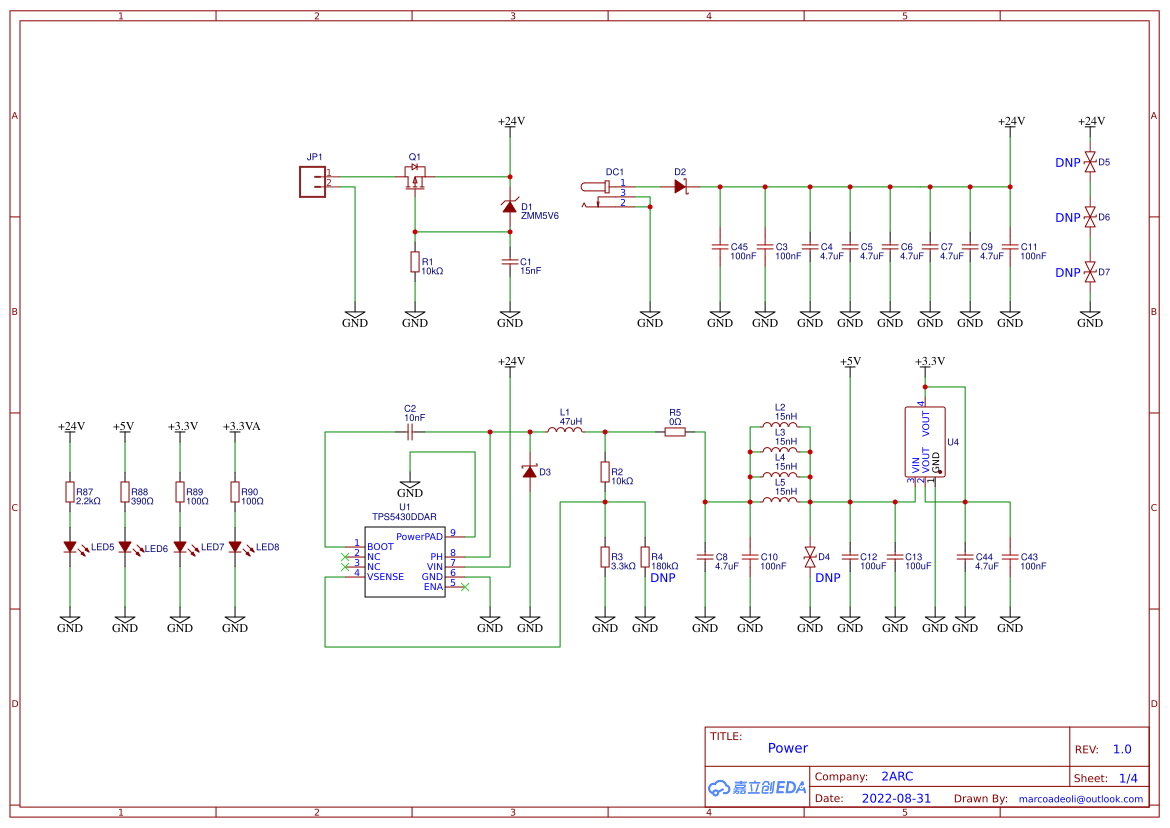This screenshot has height=828, width=1170.
Task: Click the U4 regulator component
Action: (x=925, y=441)
